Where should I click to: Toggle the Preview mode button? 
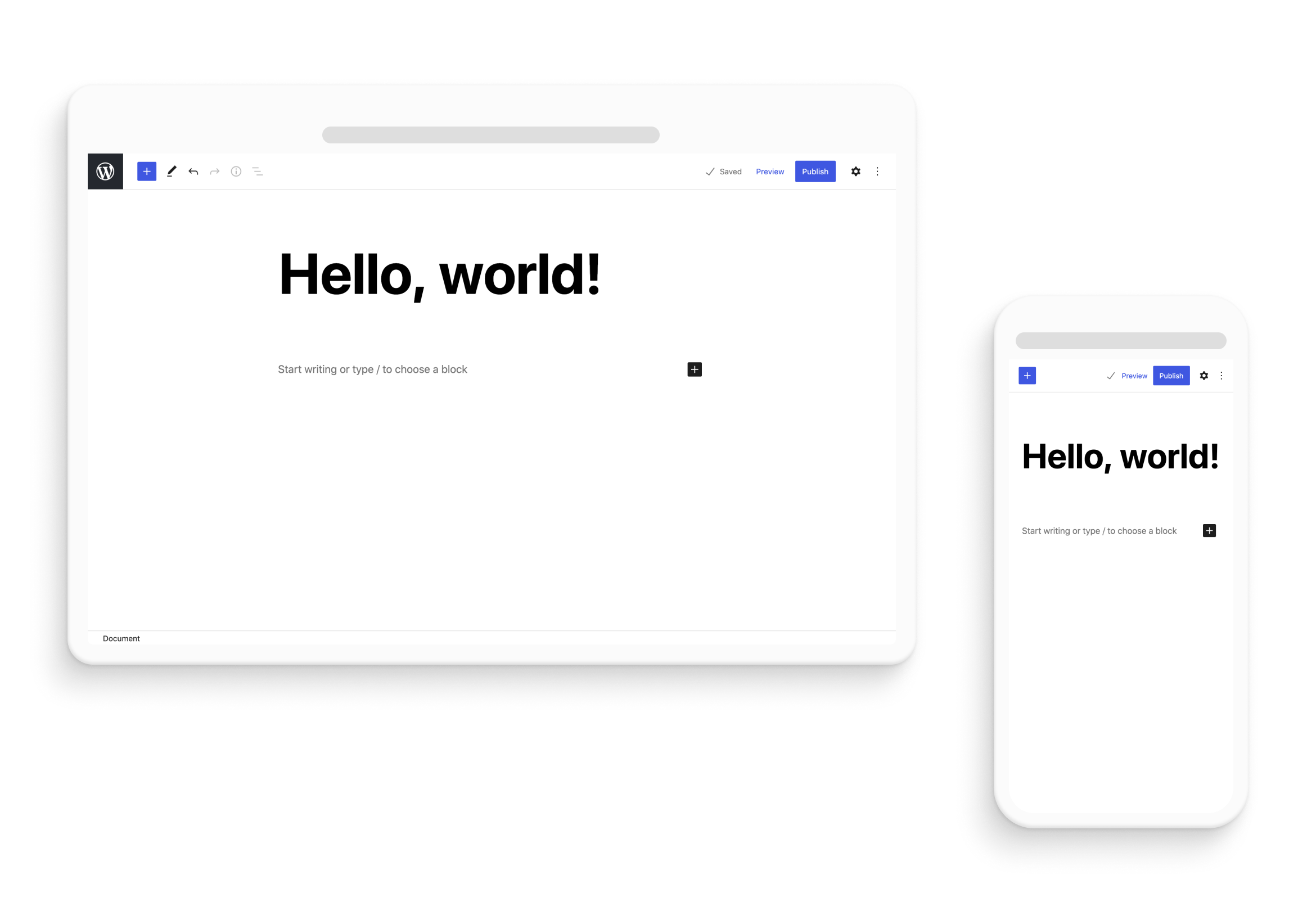point(769,172)
